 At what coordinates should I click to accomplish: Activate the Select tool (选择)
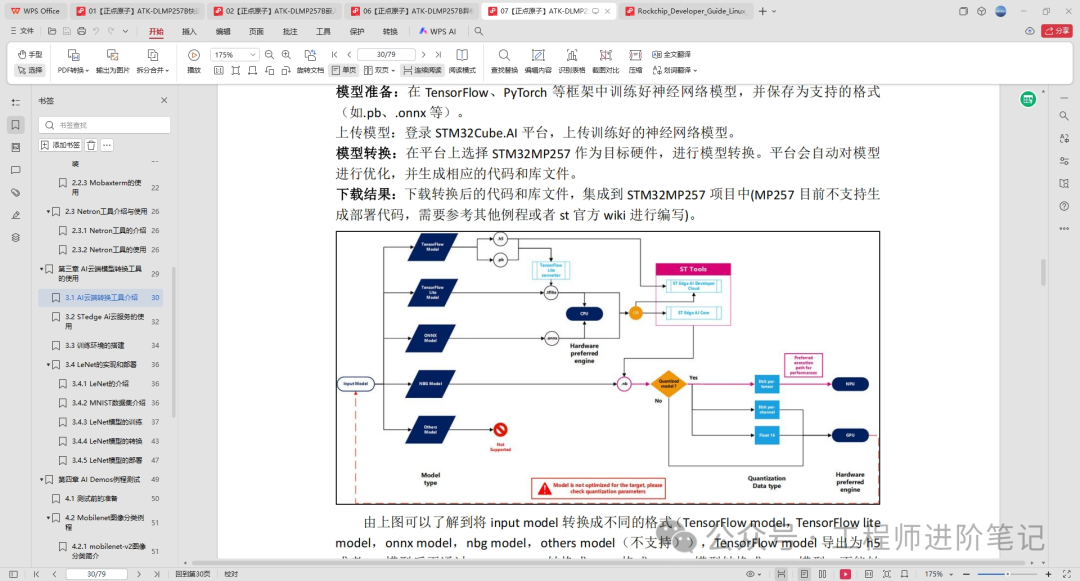pos(30,70)
